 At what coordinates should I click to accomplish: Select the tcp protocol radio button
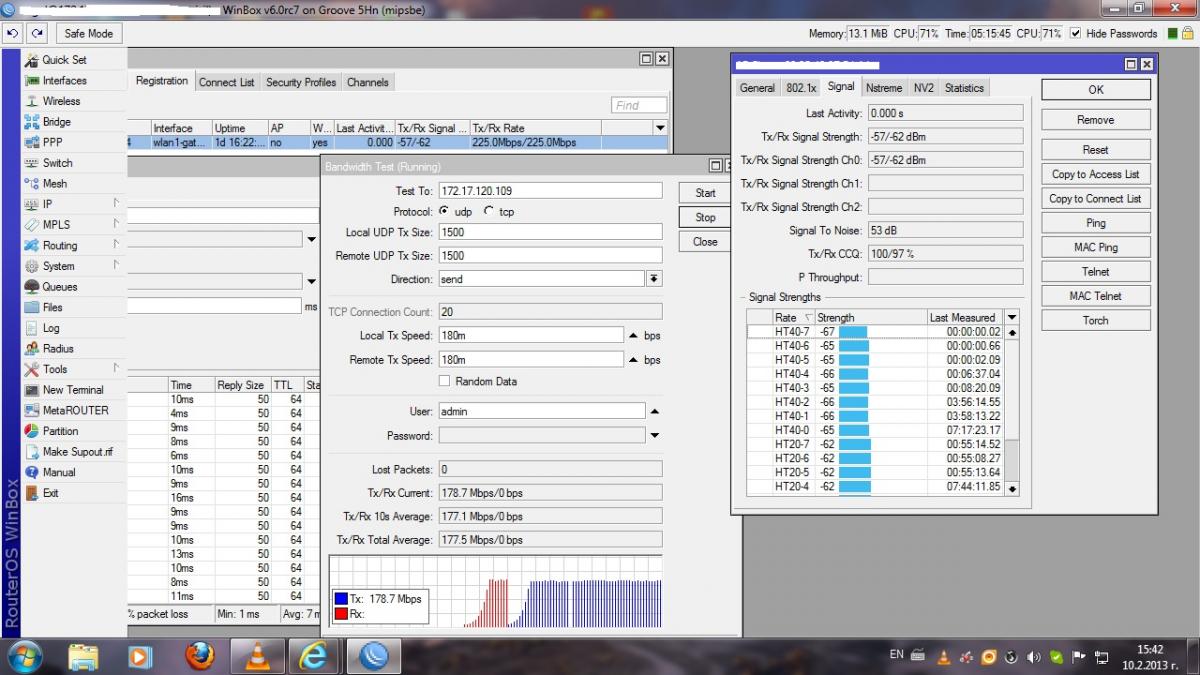489,212
